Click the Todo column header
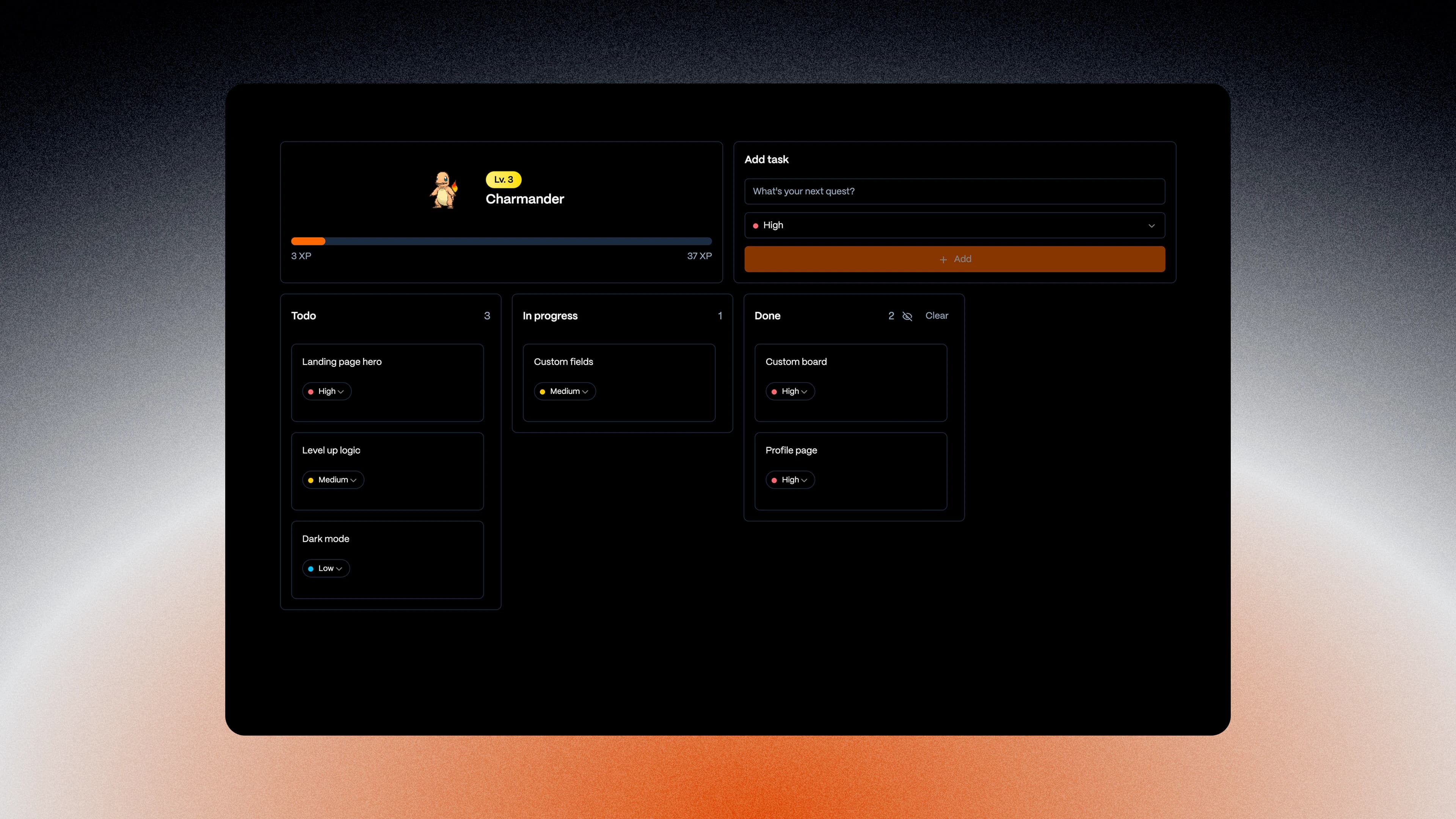 pos(303,316)
